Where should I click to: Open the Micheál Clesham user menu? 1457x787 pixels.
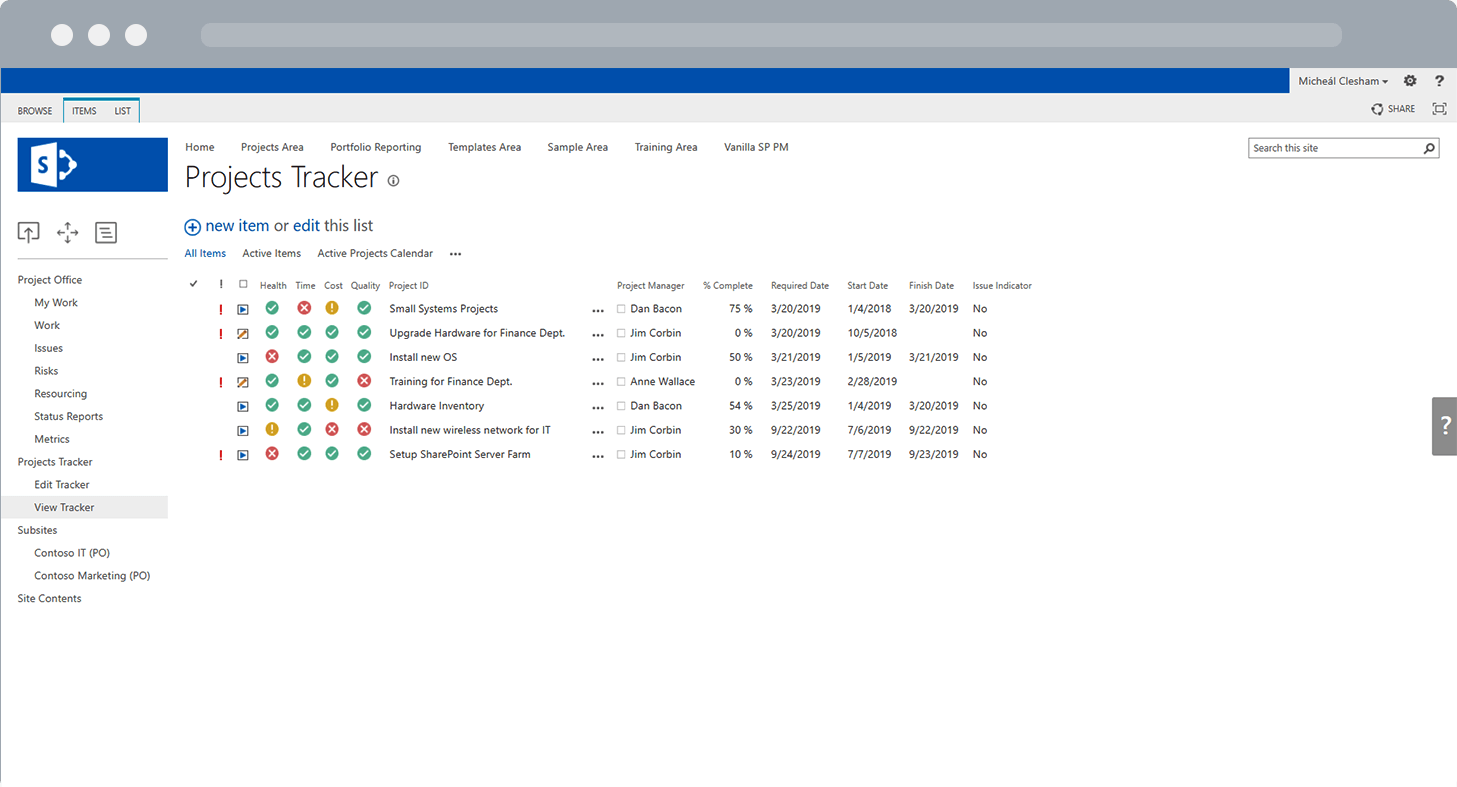tap(1343, 81)
